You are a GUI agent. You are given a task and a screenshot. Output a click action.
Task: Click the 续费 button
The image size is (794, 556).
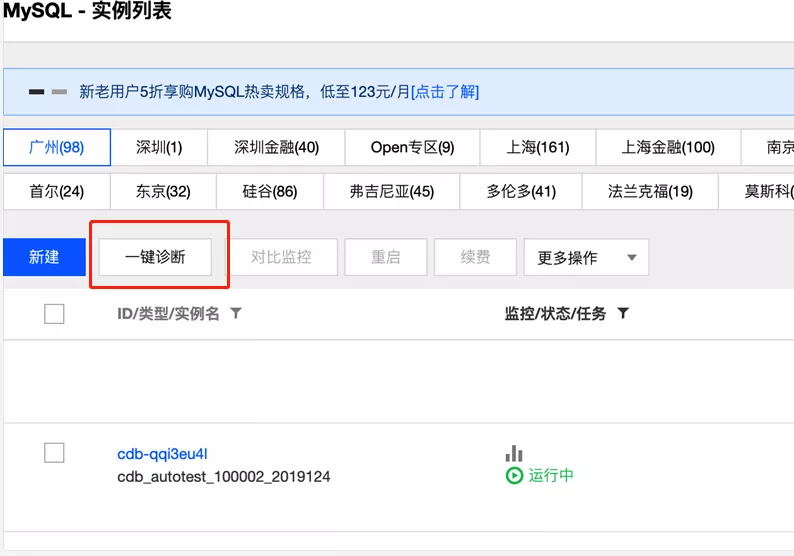point(475,257)
